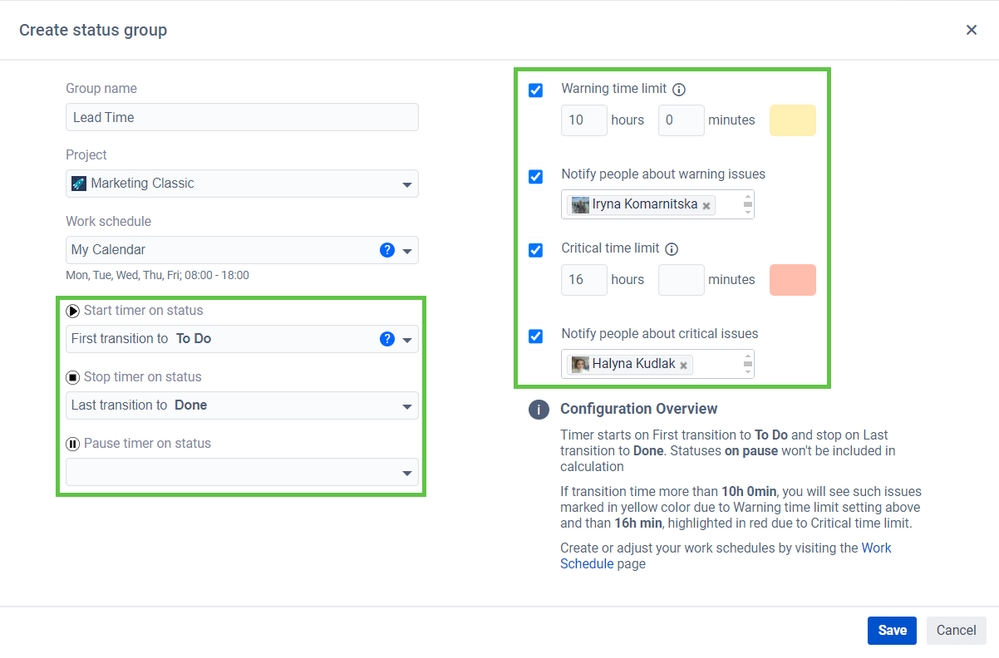Image resolution: width=999 pixels, height=658 pixels.
Task: Click the Pause timer icon
Action: click(x=73, y=444)
